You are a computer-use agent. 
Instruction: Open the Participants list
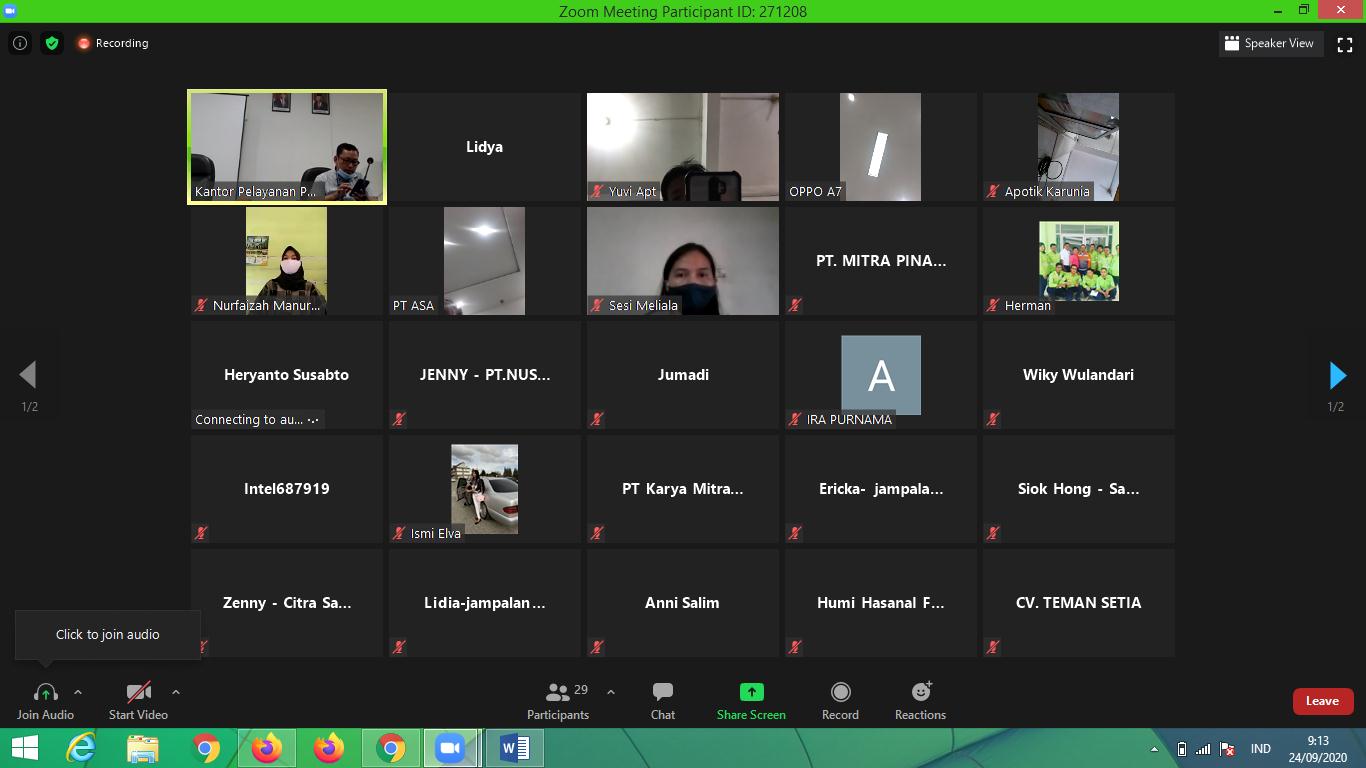[x=558, y=700]
